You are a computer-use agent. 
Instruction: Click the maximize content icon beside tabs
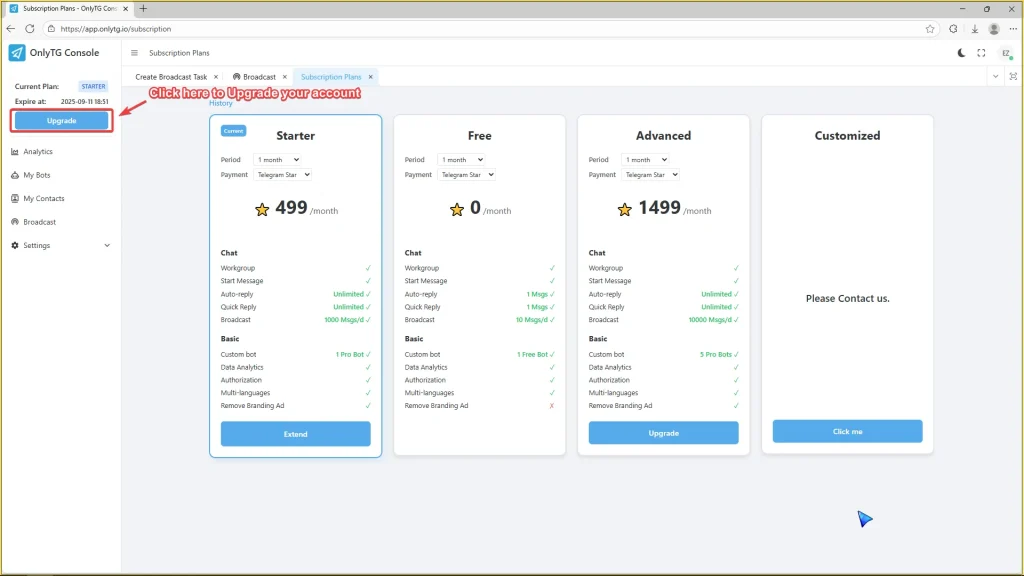(1014, 76)
